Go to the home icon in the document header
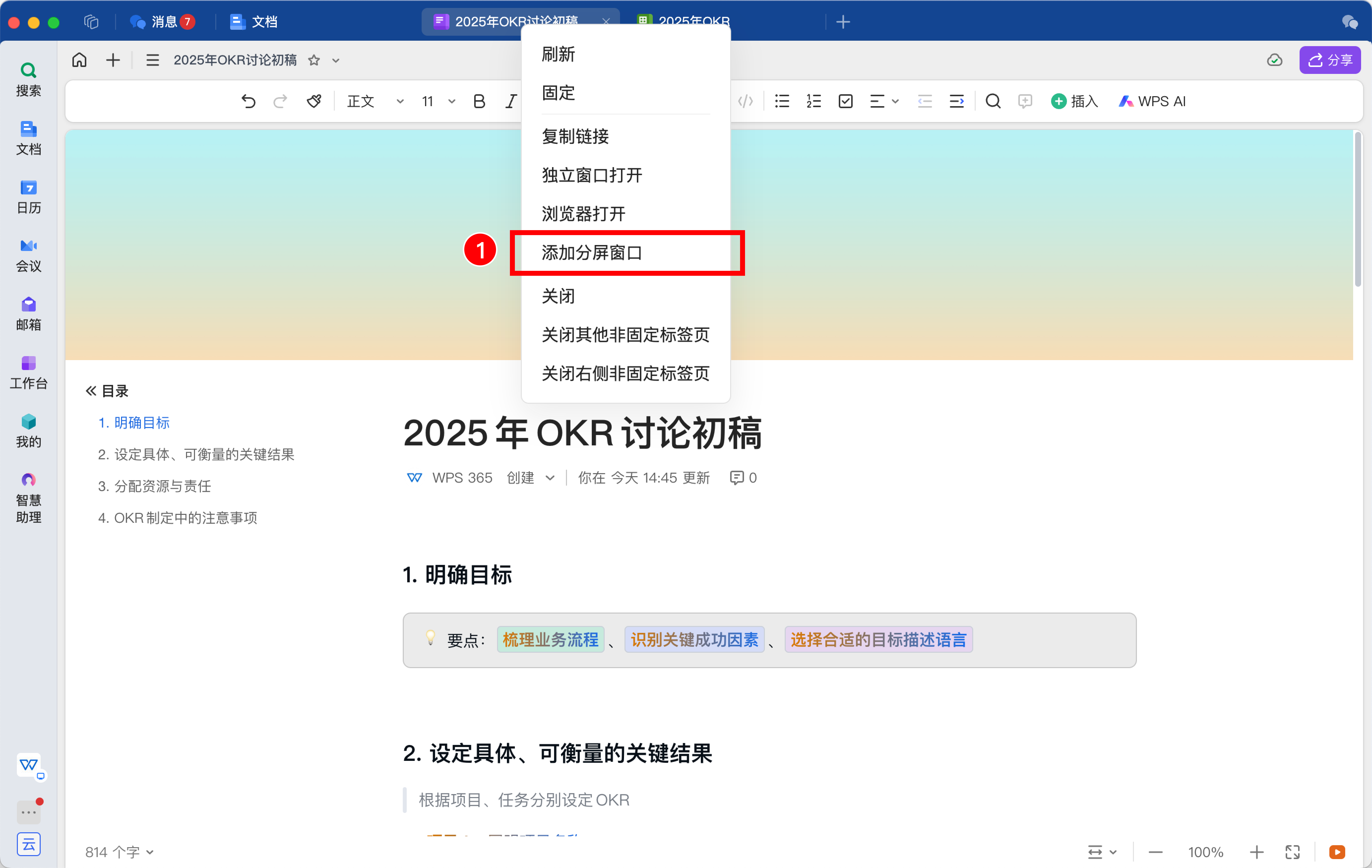This screenshot has height=868, width=1372. (x=79, y=60)
